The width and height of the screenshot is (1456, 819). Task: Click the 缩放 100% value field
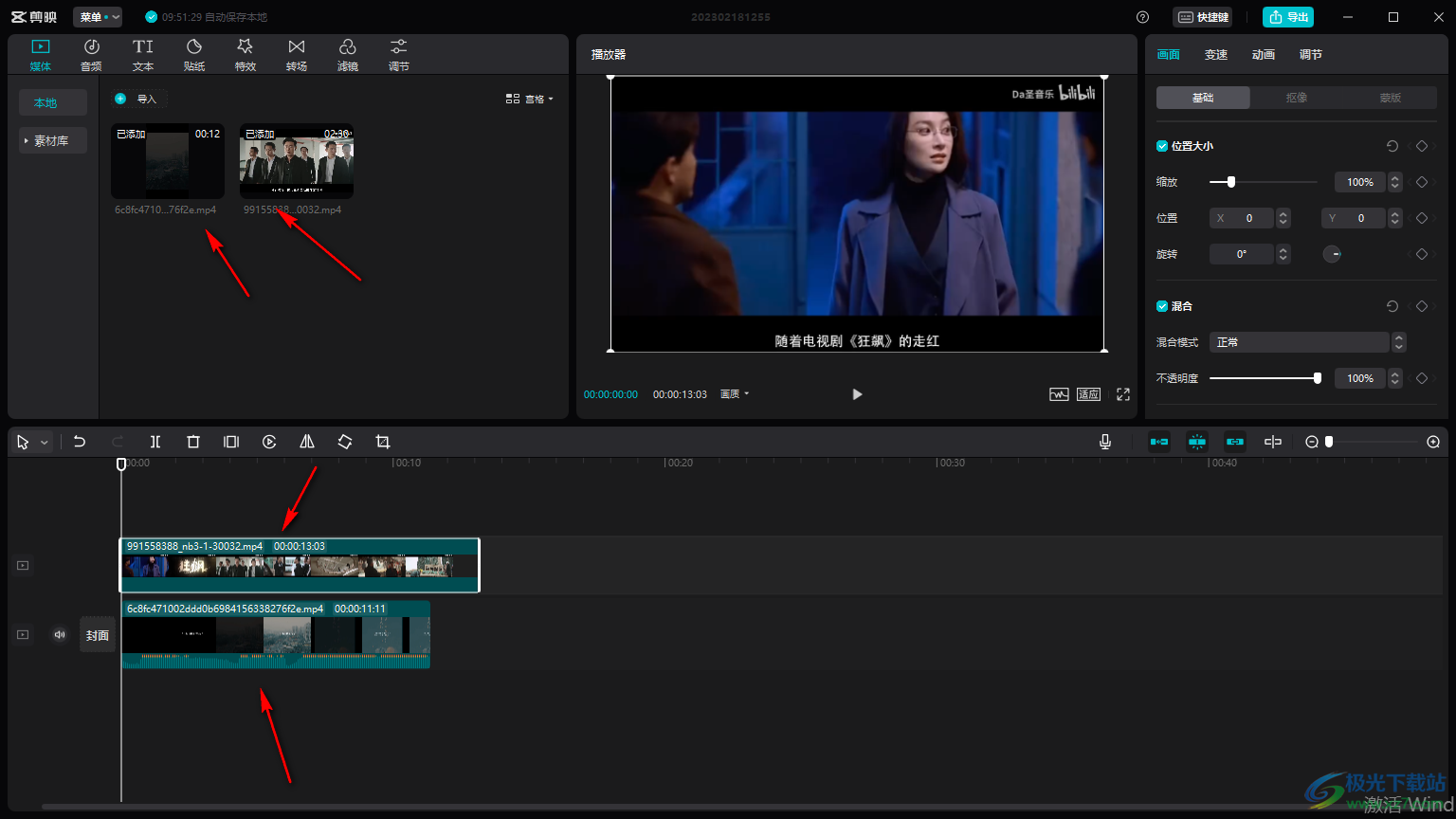point(1360,182)
